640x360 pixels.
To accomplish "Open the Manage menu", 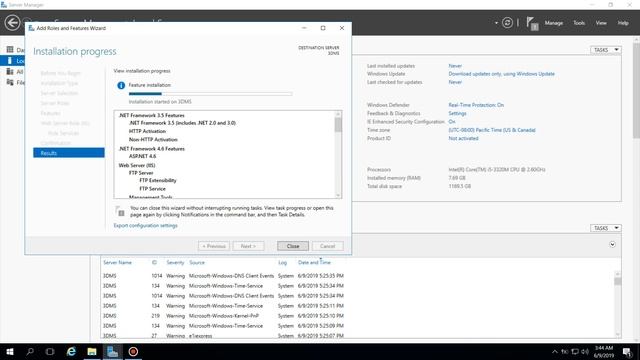I will pos(553,23).
